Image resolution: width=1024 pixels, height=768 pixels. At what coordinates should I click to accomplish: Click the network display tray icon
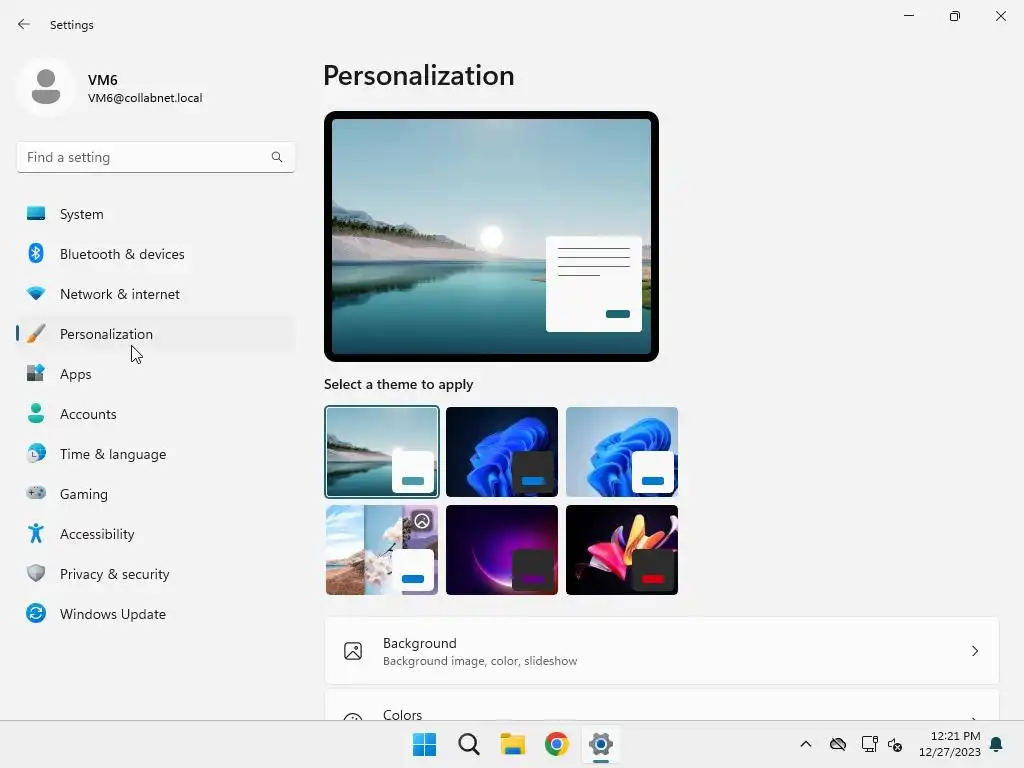(x=869, y=744)
